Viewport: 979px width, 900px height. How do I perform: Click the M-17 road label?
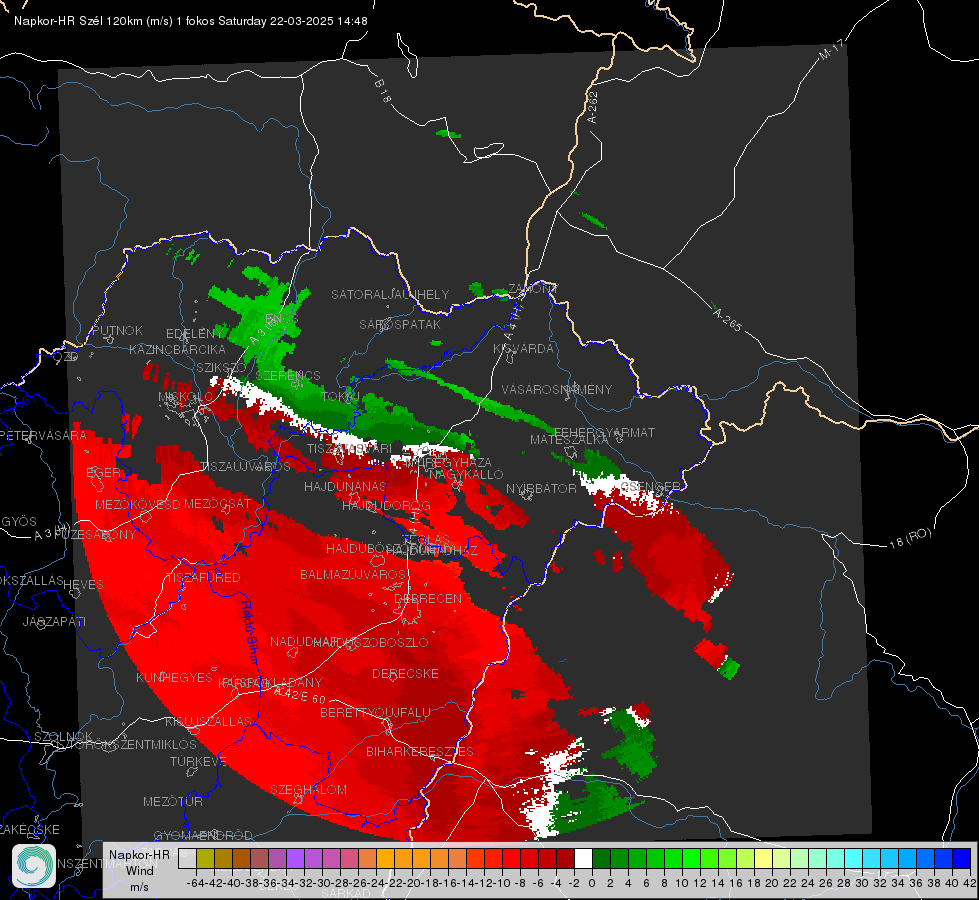(832, 50)
